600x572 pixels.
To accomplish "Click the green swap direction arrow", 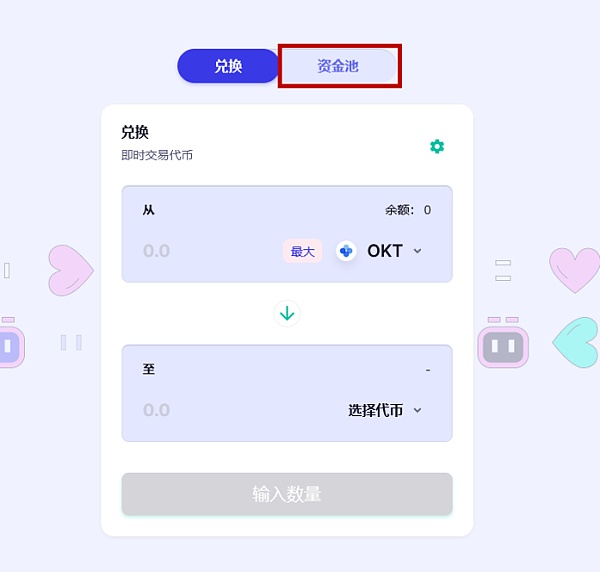I will [x=287, y=314].
